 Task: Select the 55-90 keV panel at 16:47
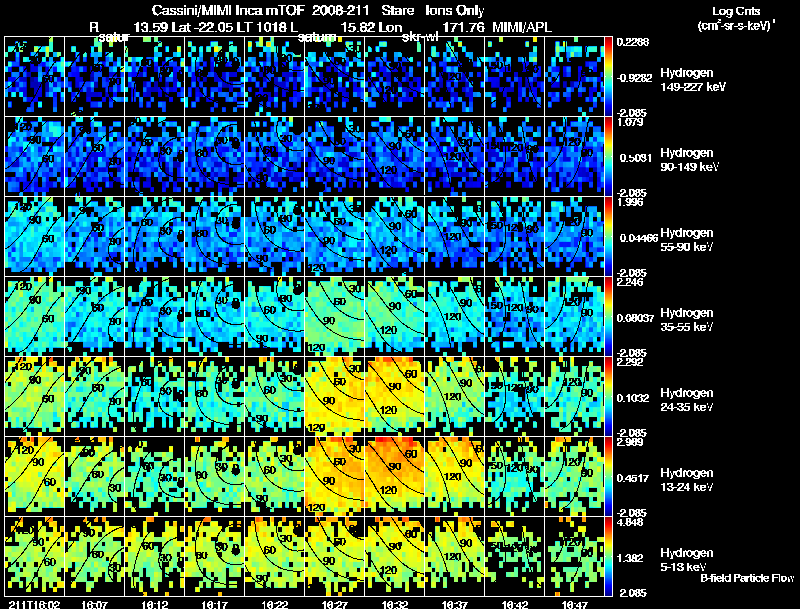point(574,237)
